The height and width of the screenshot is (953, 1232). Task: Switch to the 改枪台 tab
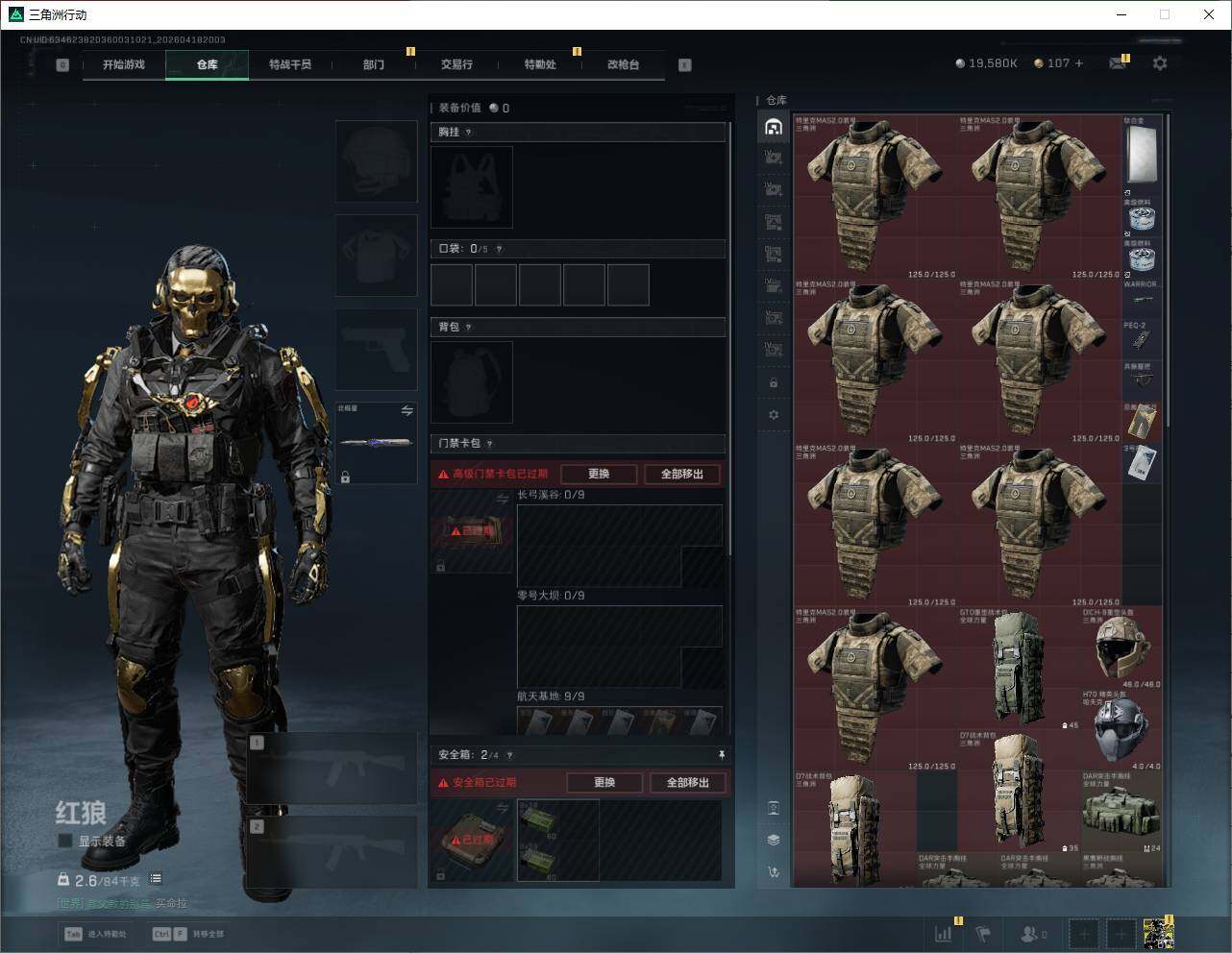click(623, 64)
